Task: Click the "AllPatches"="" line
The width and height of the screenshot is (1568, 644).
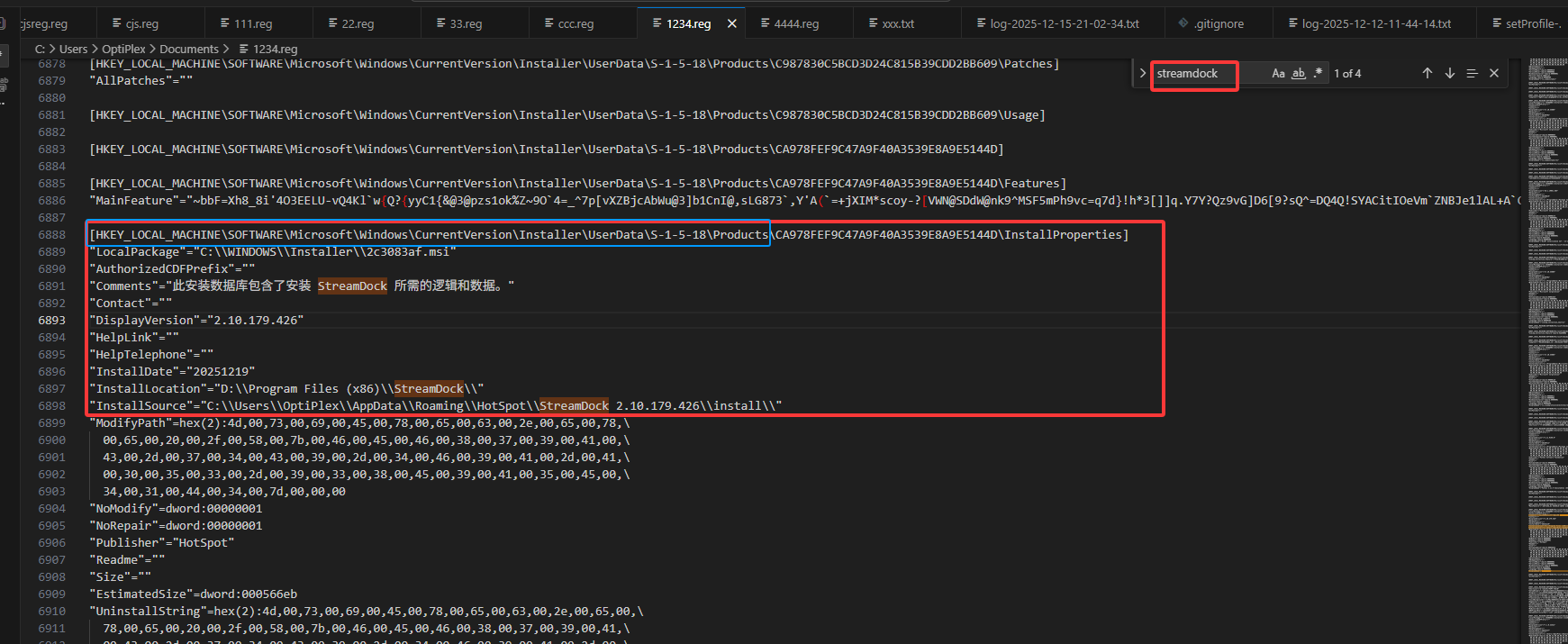Action: tap(140, 81)
